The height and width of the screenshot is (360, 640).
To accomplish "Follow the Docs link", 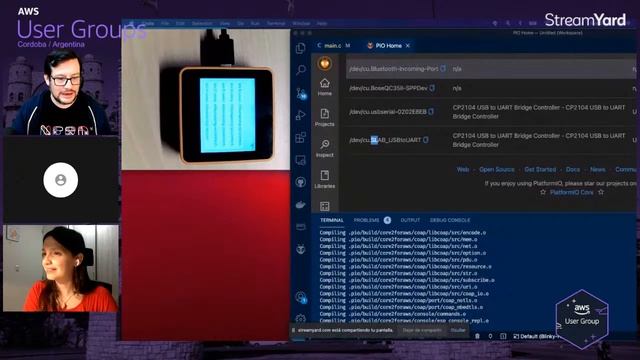I will [x=573, y=169].
